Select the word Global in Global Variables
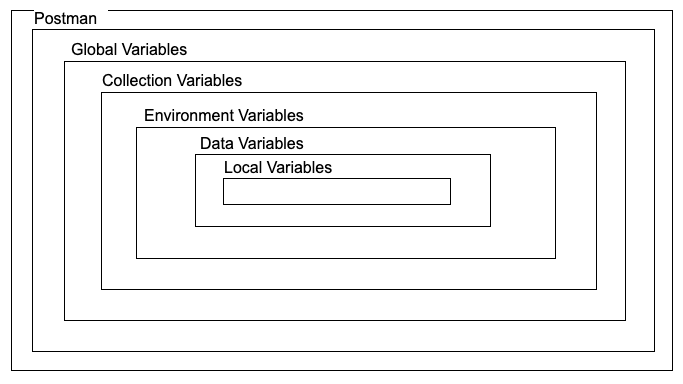The image size is (683, 384). [x=91, y=49]
